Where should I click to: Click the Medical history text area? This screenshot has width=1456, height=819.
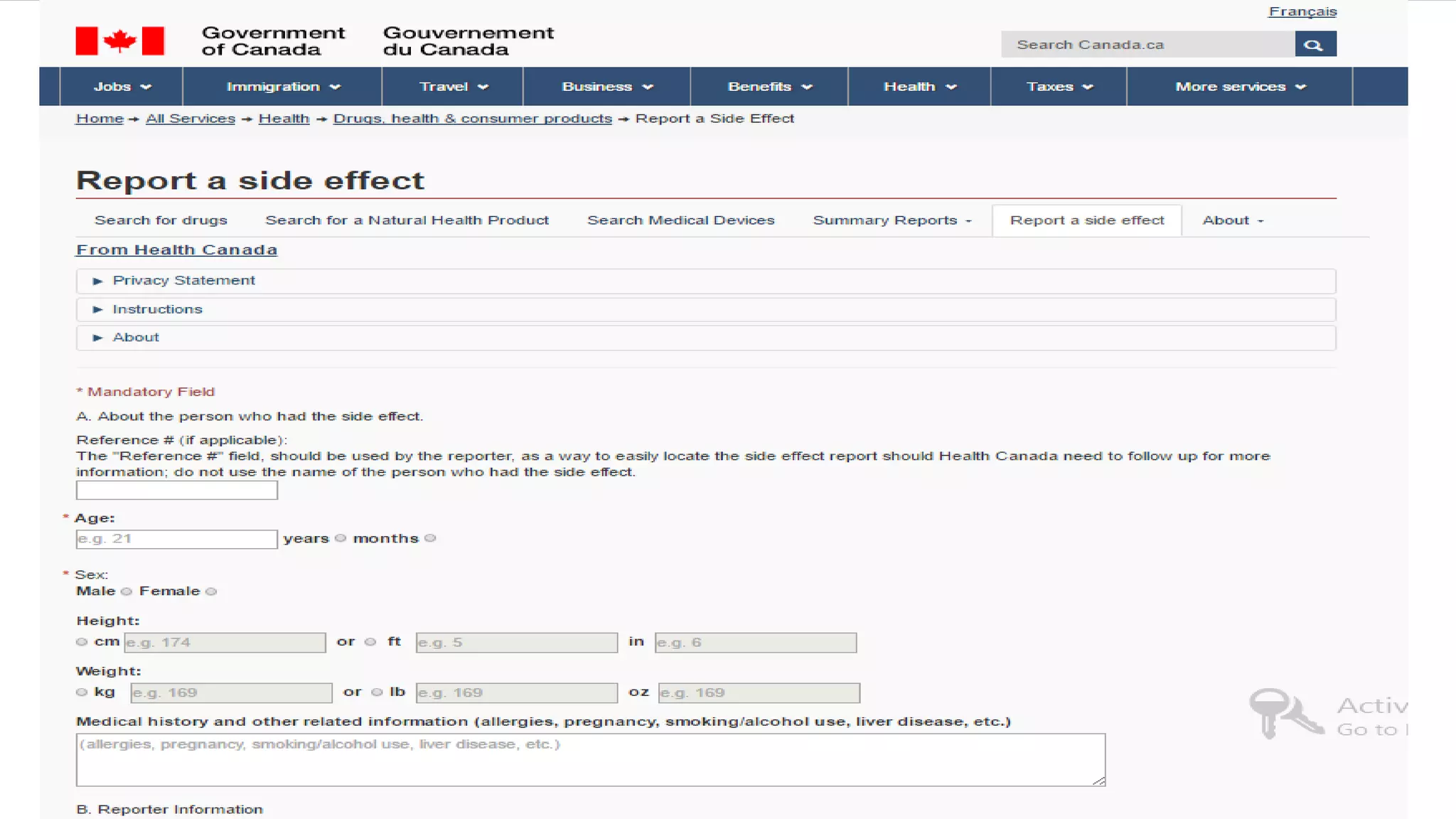pos(590,759)
